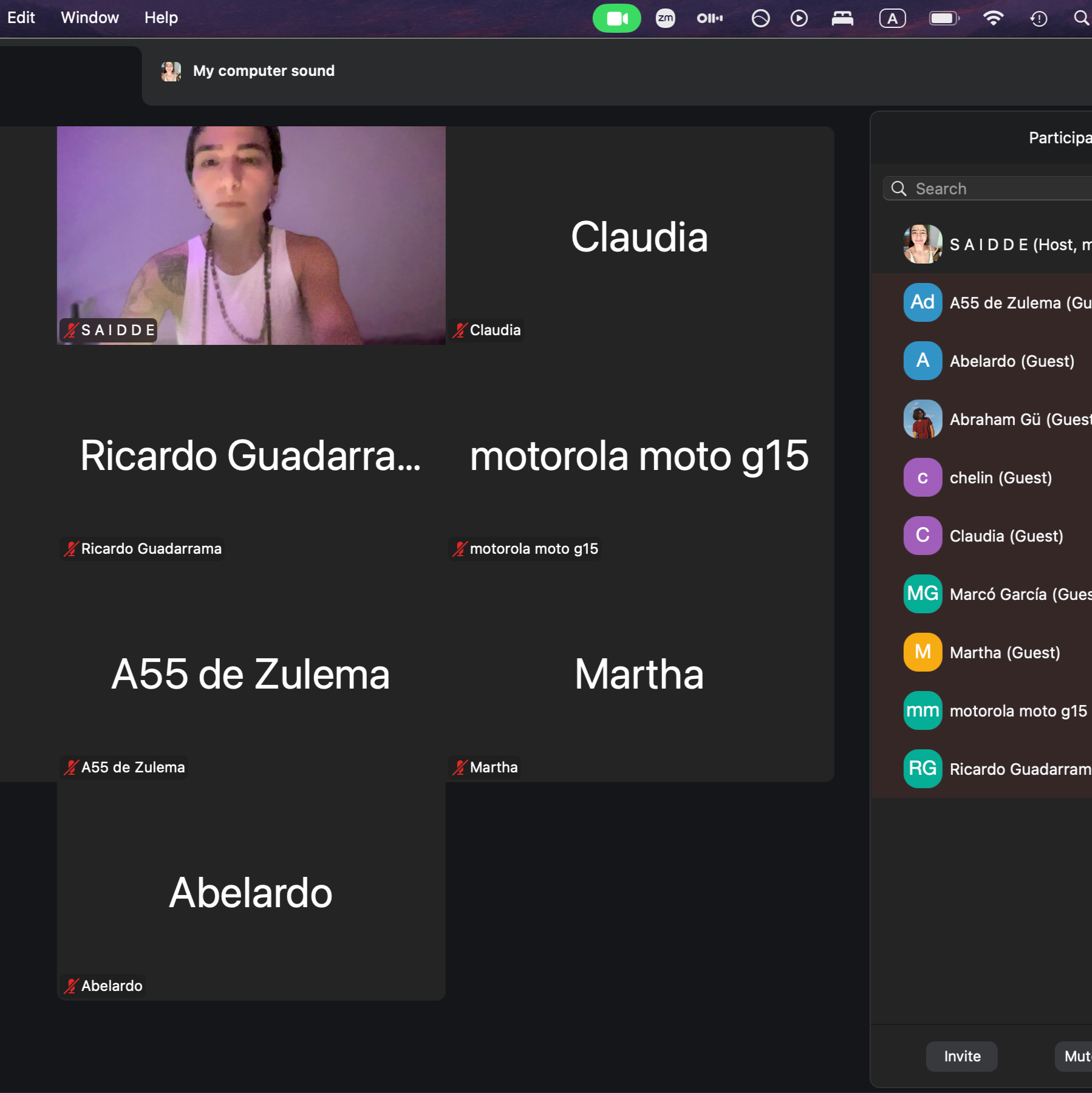Click the blue A avatar for Abelardo
The height and width of the screenshot is (1093, 1092).
(x=923, y=361)
